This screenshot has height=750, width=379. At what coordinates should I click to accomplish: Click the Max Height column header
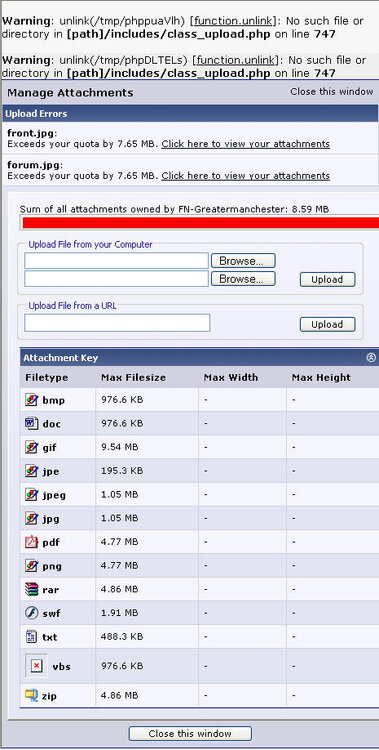[x=321, y=377]
